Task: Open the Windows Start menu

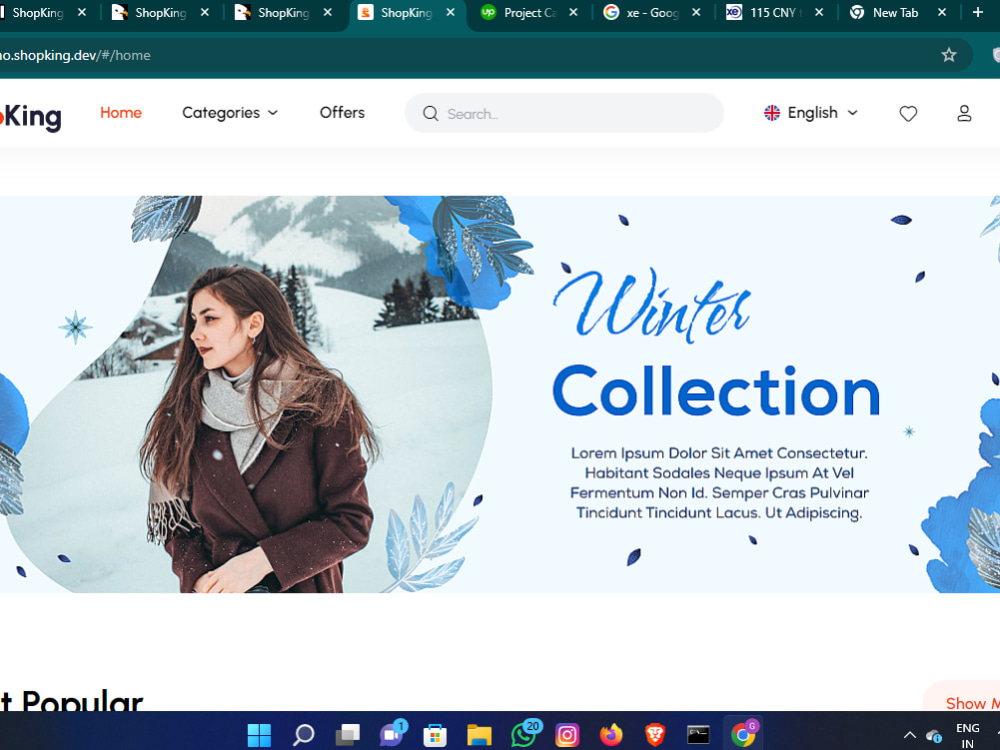Action: point(259,734)
